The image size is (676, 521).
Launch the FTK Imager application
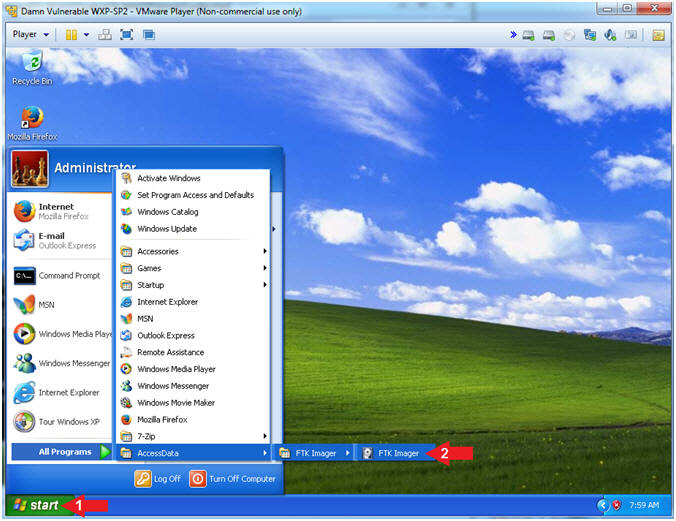393,453
